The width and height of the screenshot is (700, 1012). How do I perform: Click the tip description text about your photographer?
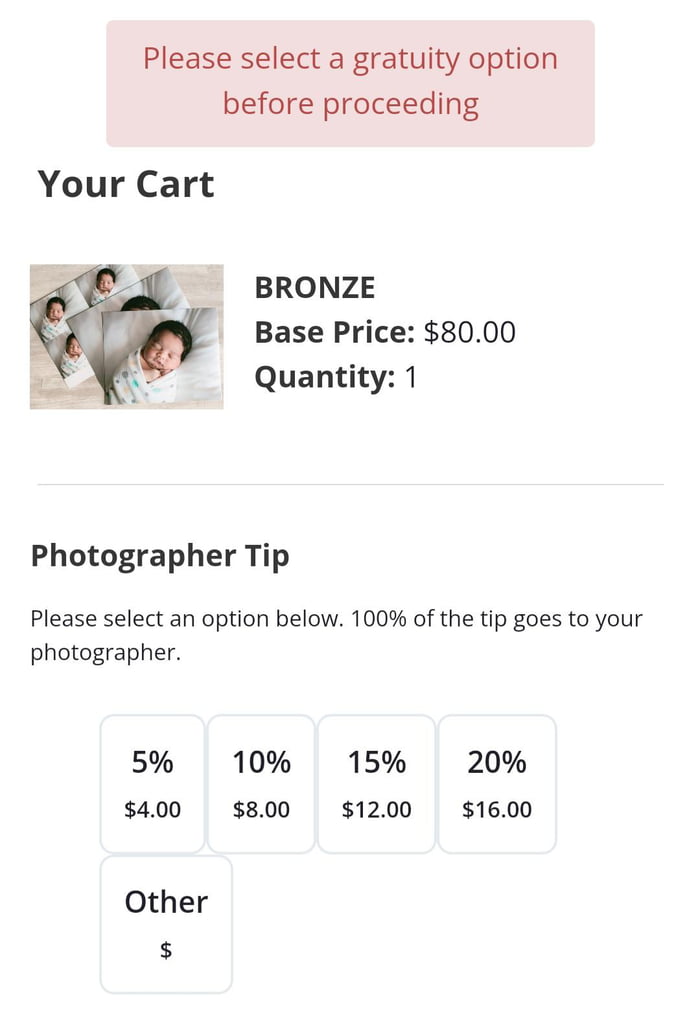click(x=336, y=636)
